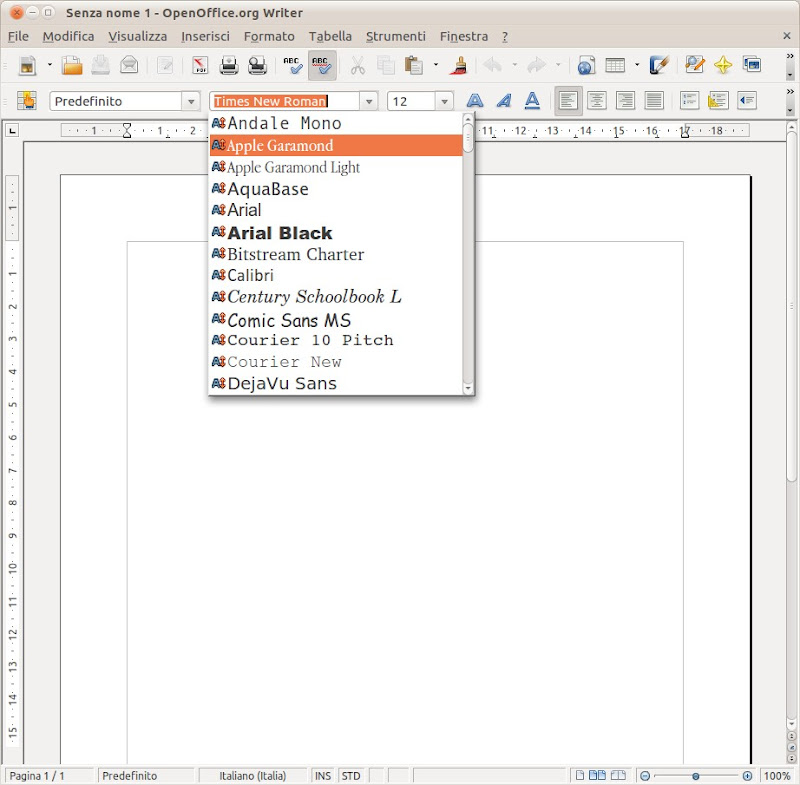The image size is (800, 785).
Task: Collapse the font name dropdown list
Action: (x=368, y=101)
